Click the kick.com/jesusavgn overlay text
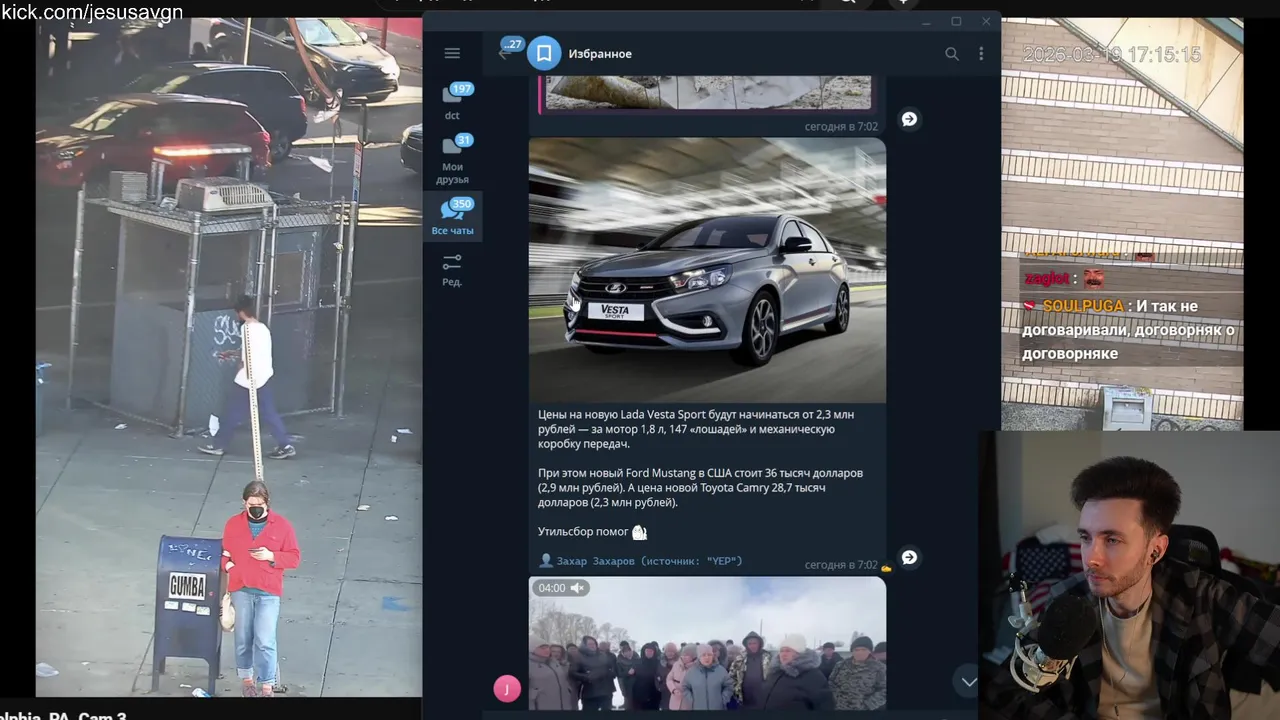Screen dimensions: 1280x720 point(92,12)
